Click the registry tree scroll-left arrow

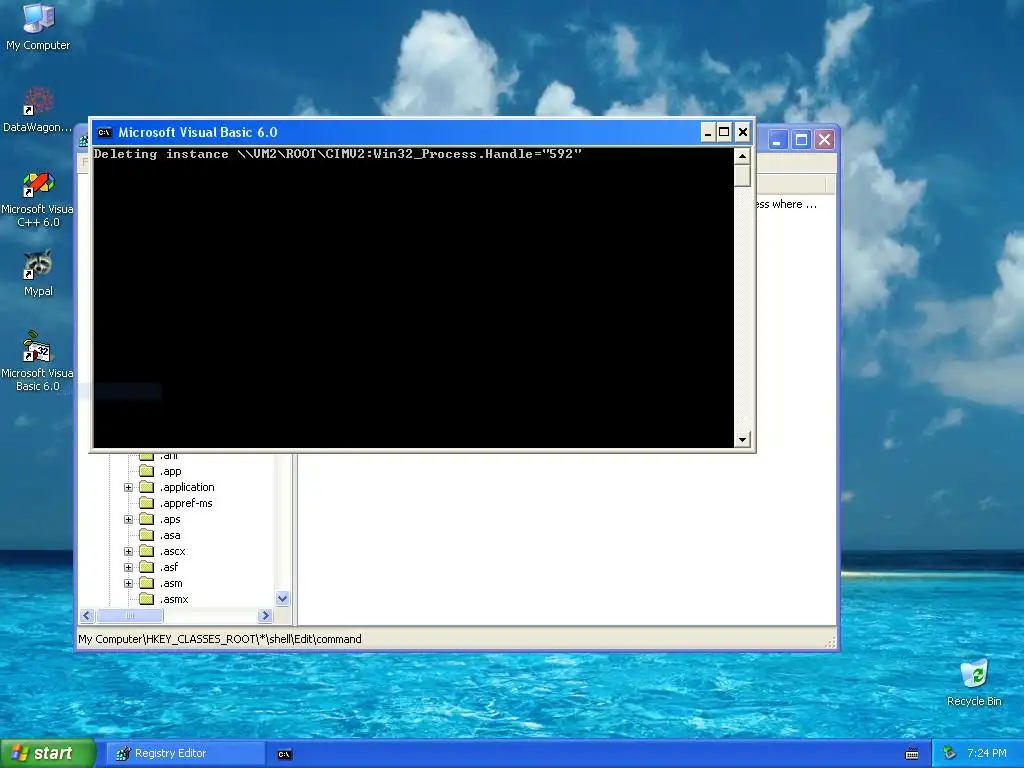[87, 615]
